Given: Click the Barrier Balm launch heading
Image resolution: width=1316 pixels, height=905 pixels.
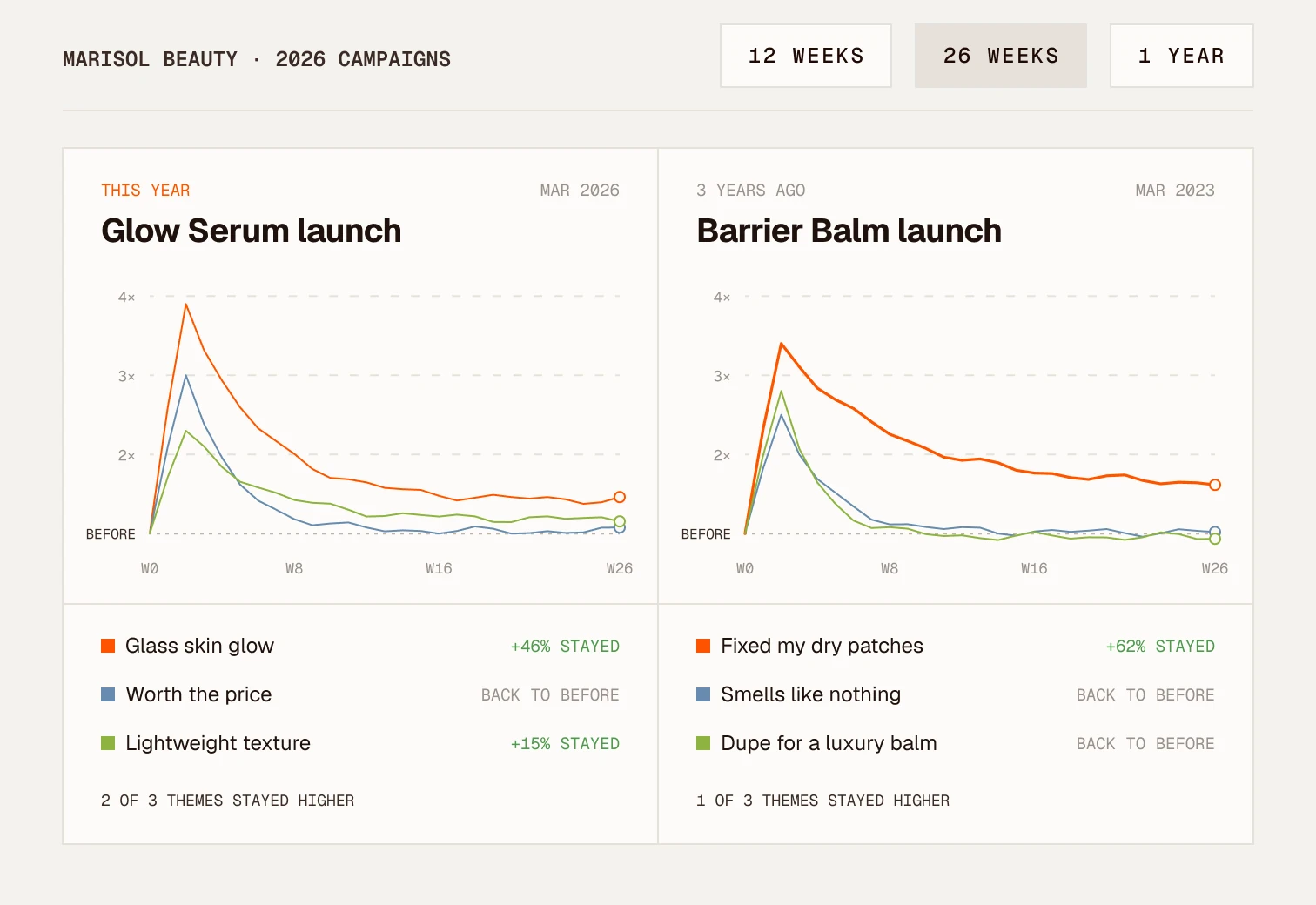Looking at the screenshot, I should click(849, 231).
